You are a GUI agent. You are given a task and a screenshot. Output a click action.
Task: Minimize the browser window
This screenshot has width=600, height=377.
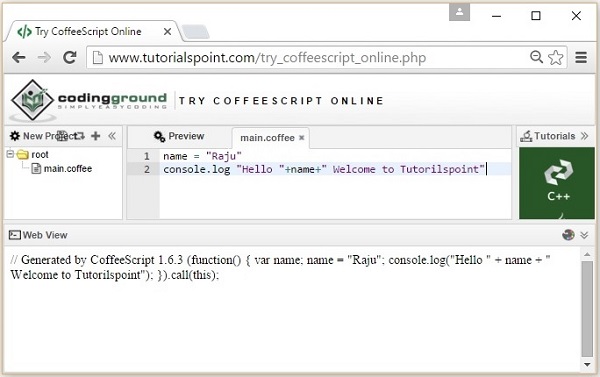[x=496, y=16]
